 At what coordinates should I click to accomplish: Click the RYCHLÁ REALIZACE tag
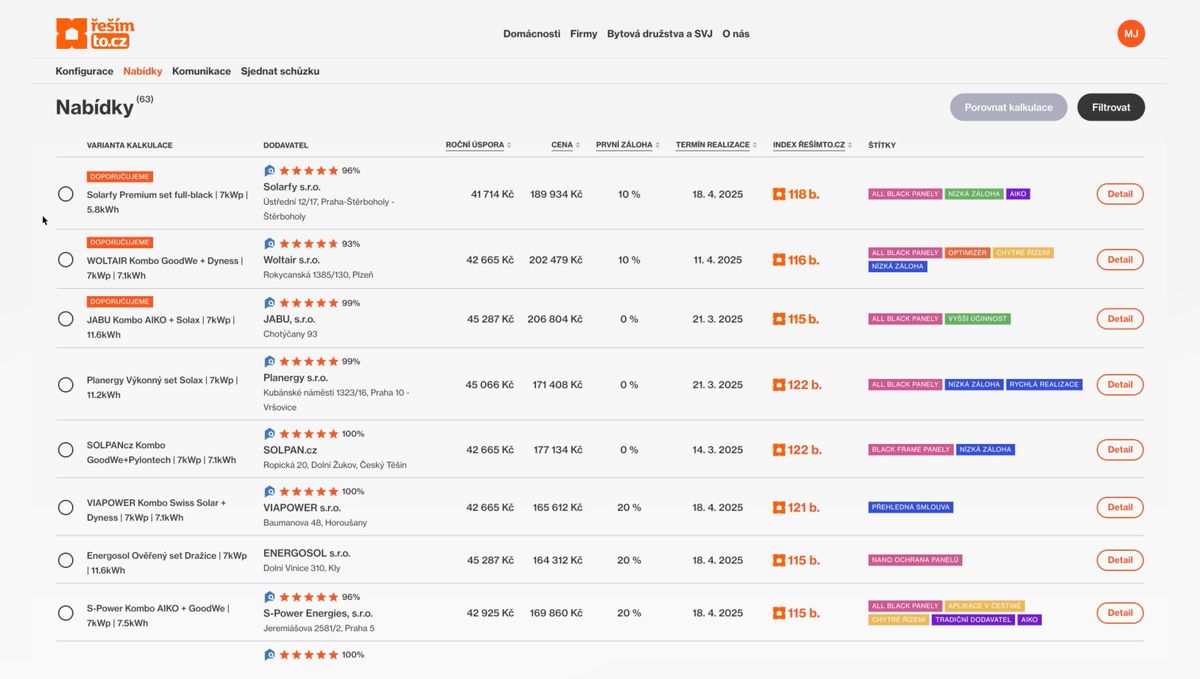[1044, 384]
